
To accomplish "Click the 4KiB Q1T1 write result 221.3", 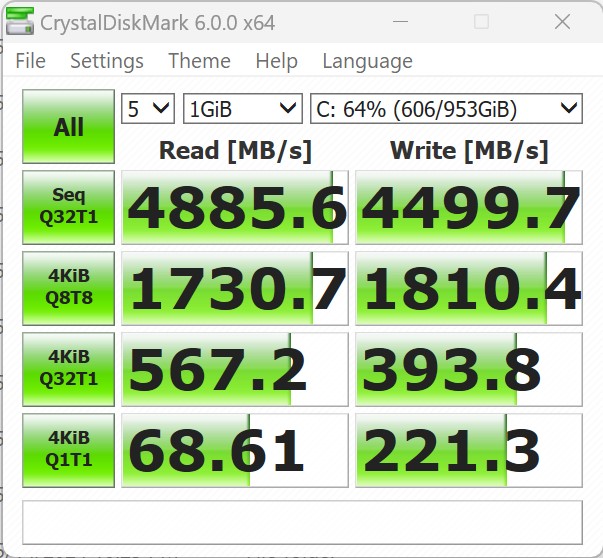I will (469, 450).
